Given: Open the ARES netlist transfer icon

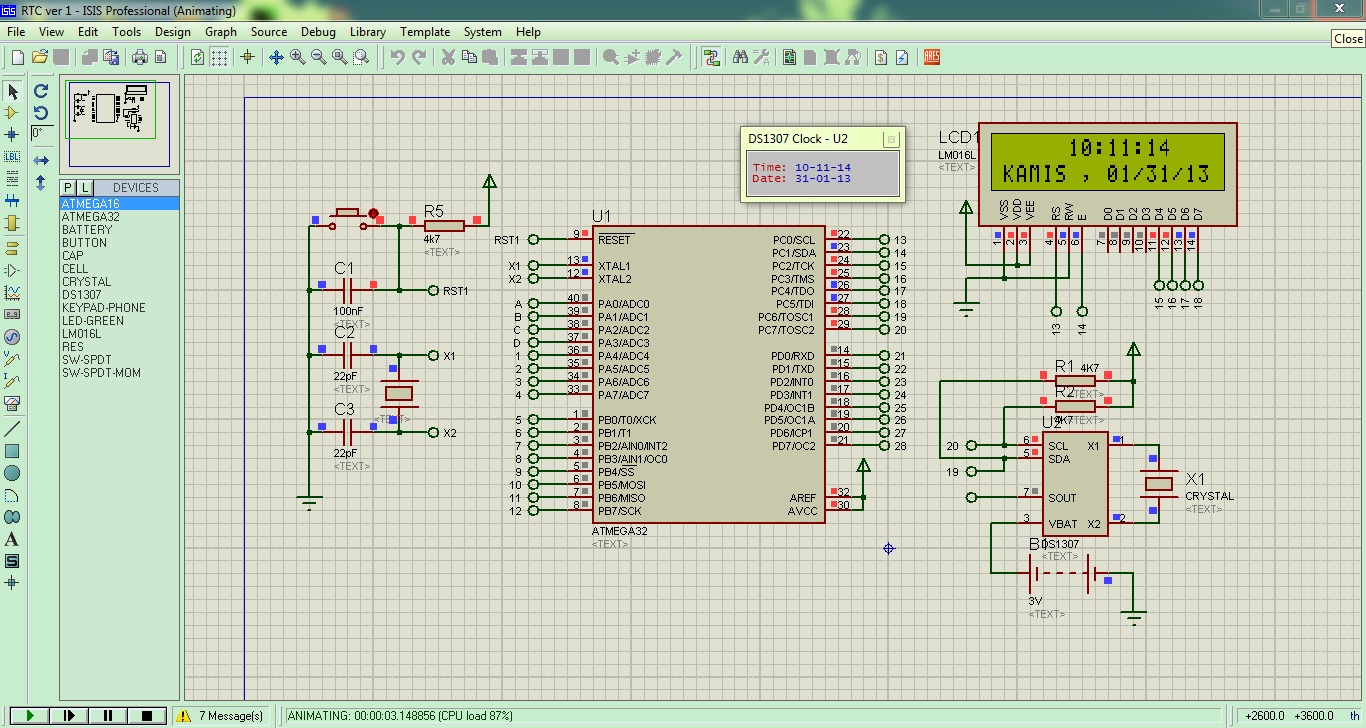Looking at the screenshot, I should coord(932,57).
